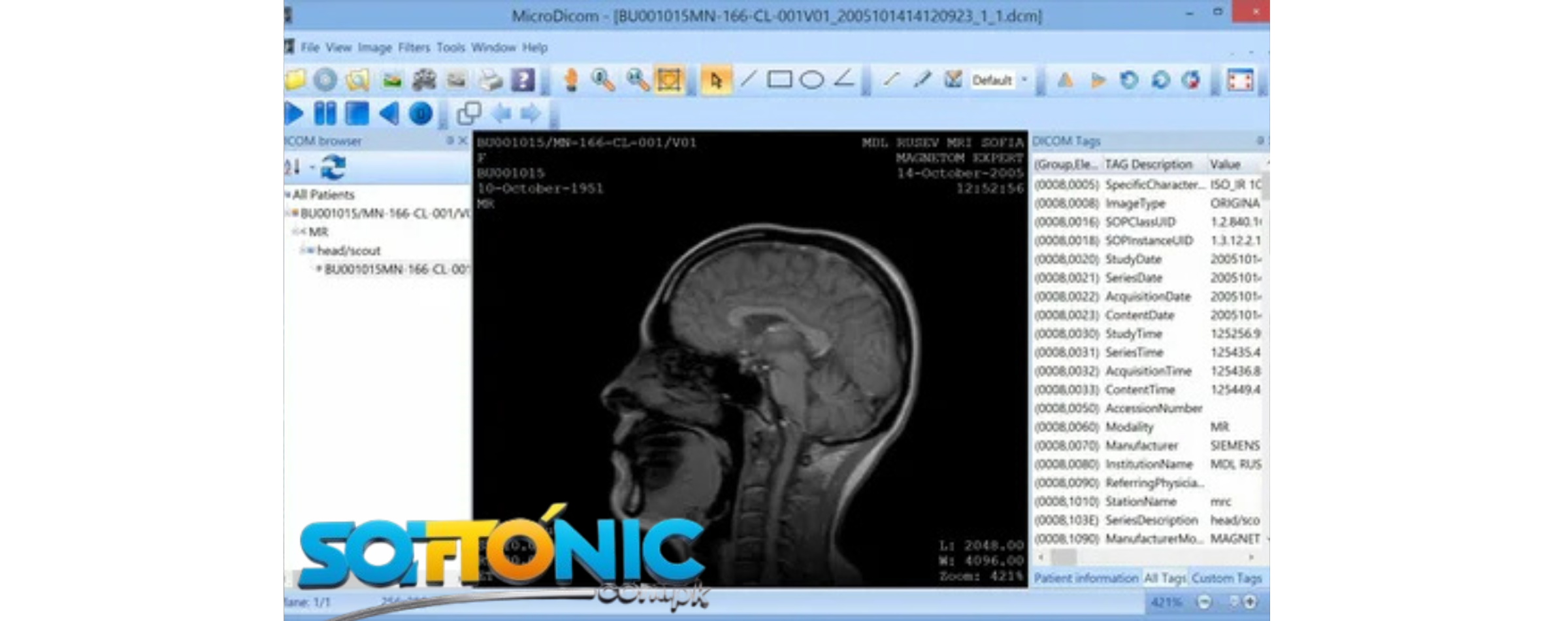Open the View menu
The image size is (1568, 621).
click(x=338, y=48)
